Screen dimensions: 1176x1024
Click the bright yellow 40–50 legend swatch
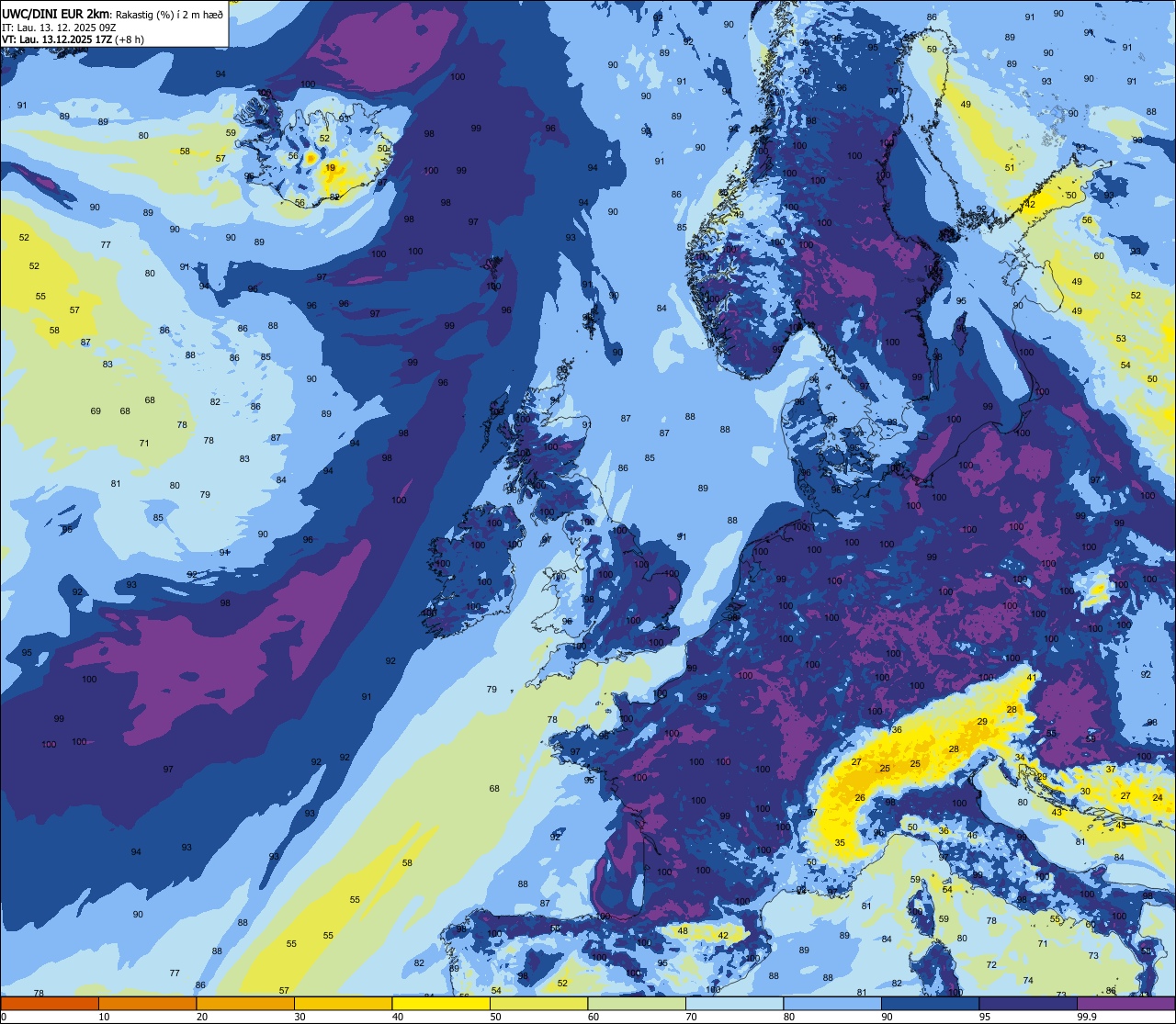click(x=441, y=1003)
